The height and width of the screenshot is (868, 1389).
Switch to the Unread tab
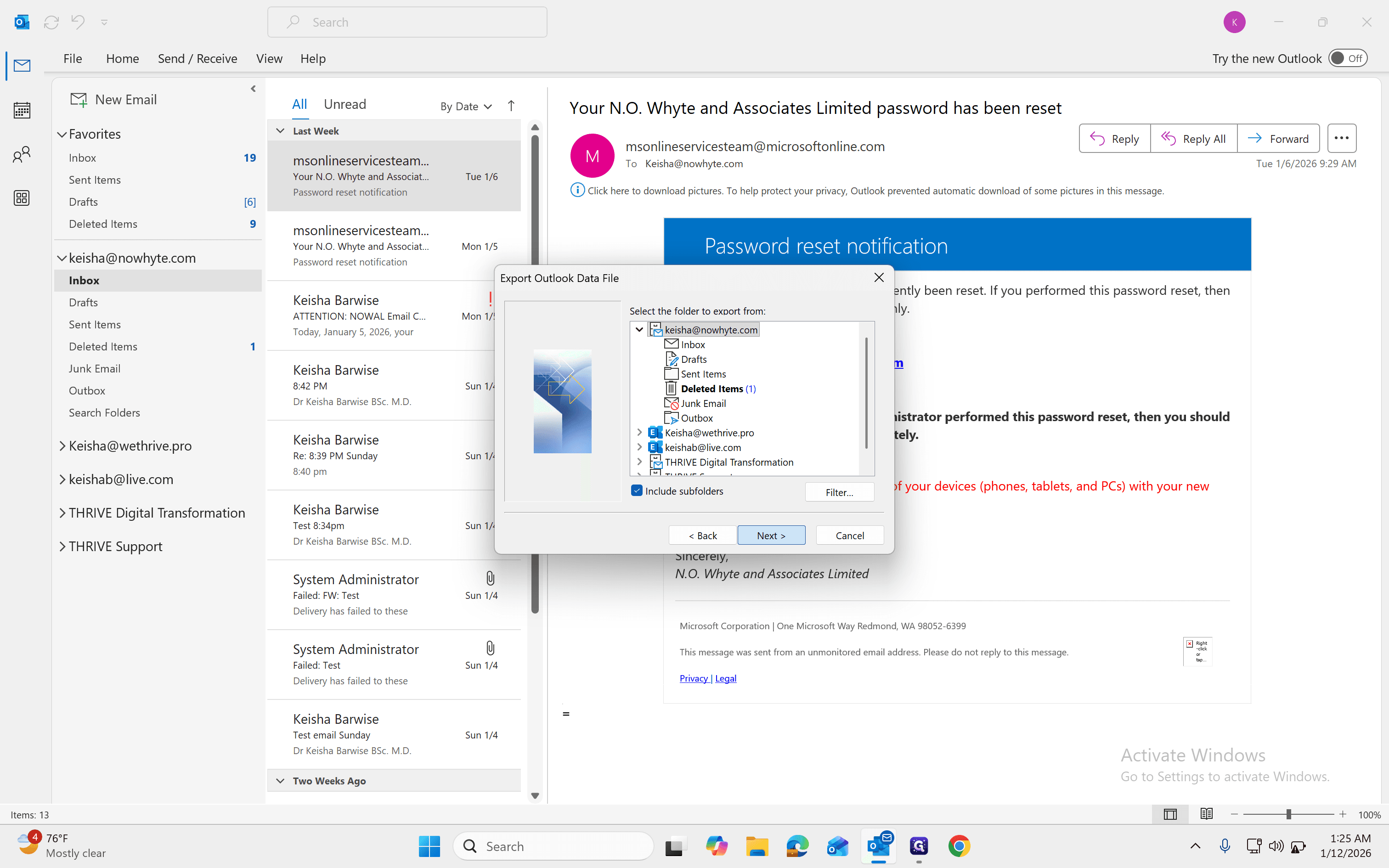(x=345, y=105)
